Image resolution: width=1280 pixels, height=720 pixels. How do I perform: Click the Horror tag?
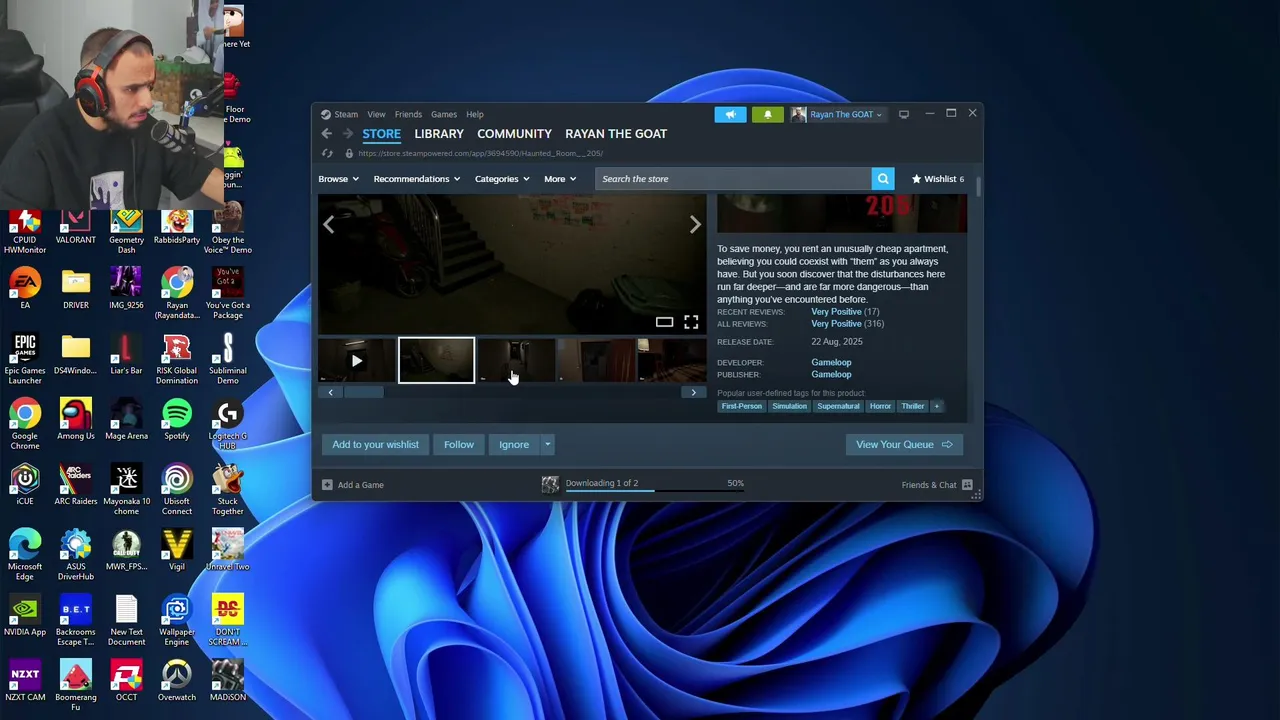click(x=880, y=407)
